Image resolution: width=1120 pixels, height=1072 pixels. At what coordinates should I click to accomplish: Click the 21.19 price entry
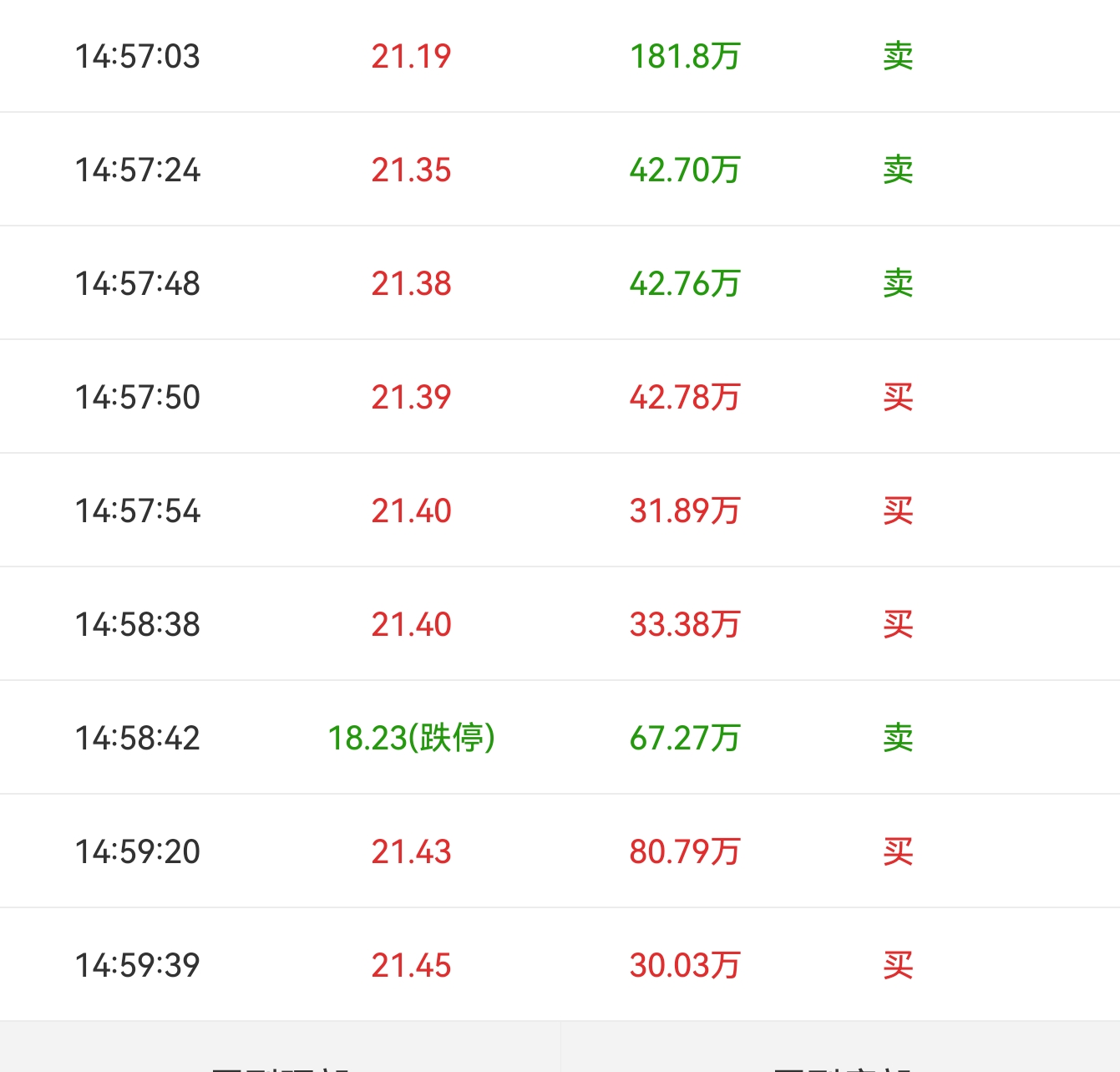[x=411, y=56]
